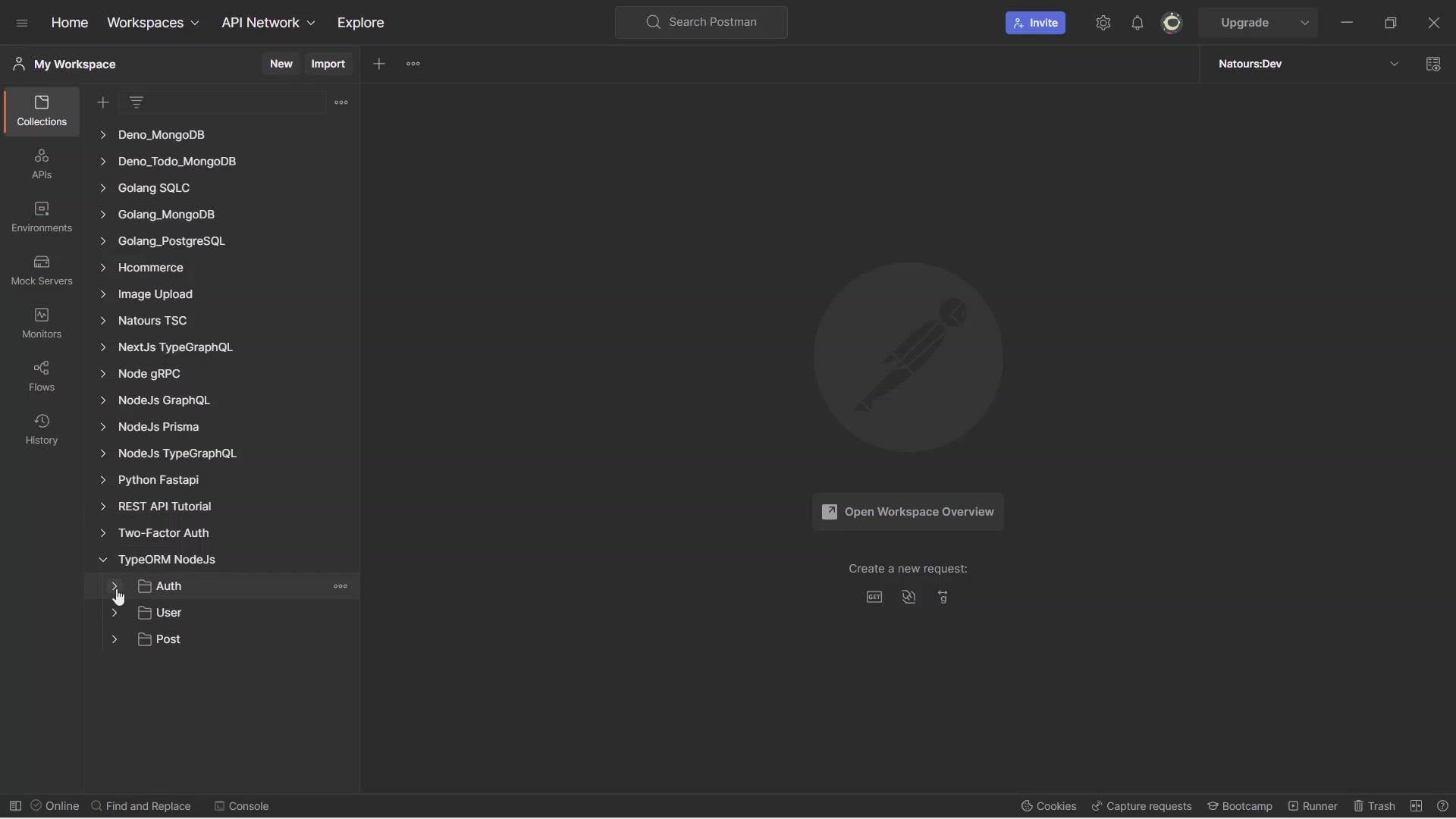
Task: Click the Online status indicator
Action: point(55,806)
